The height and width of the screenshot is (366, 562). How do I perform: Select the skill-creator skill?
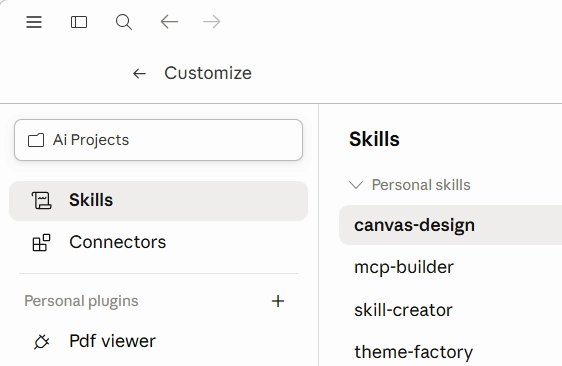[x=451, y=310]
